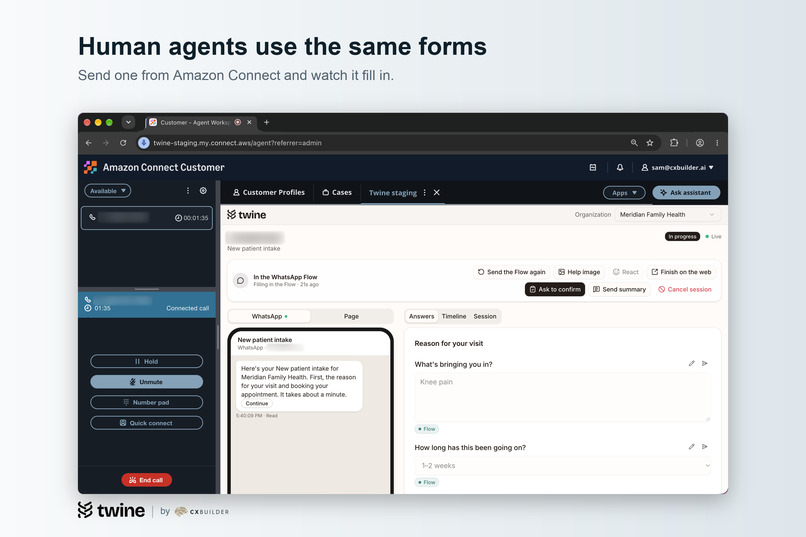The width and height of the screenshot is (806, 537).
Task: Select the Connected call contact row
Action: [146, 304]
